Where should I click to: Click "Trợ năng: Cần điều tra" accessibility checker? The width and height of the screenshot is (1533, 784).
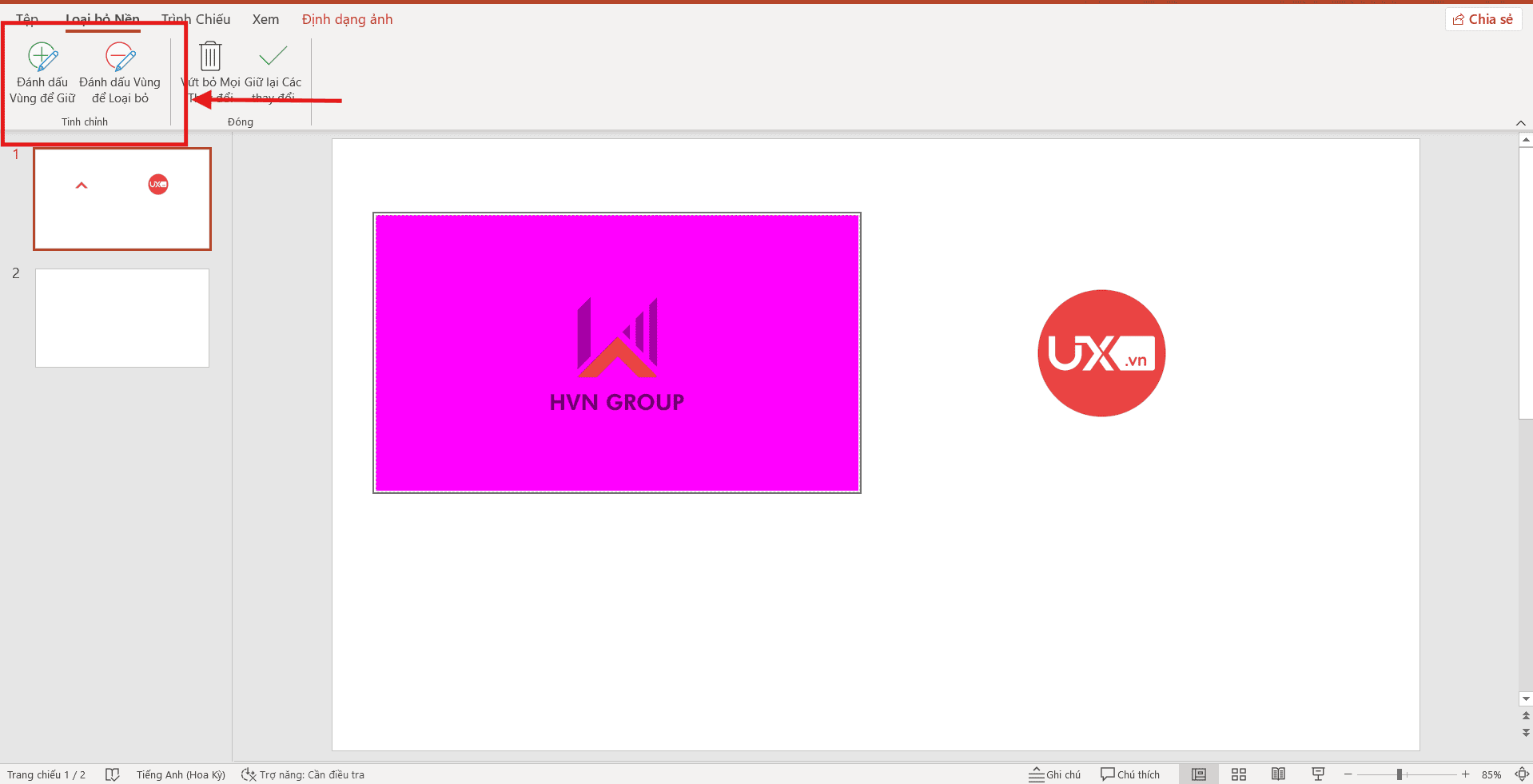coord(312,774)
